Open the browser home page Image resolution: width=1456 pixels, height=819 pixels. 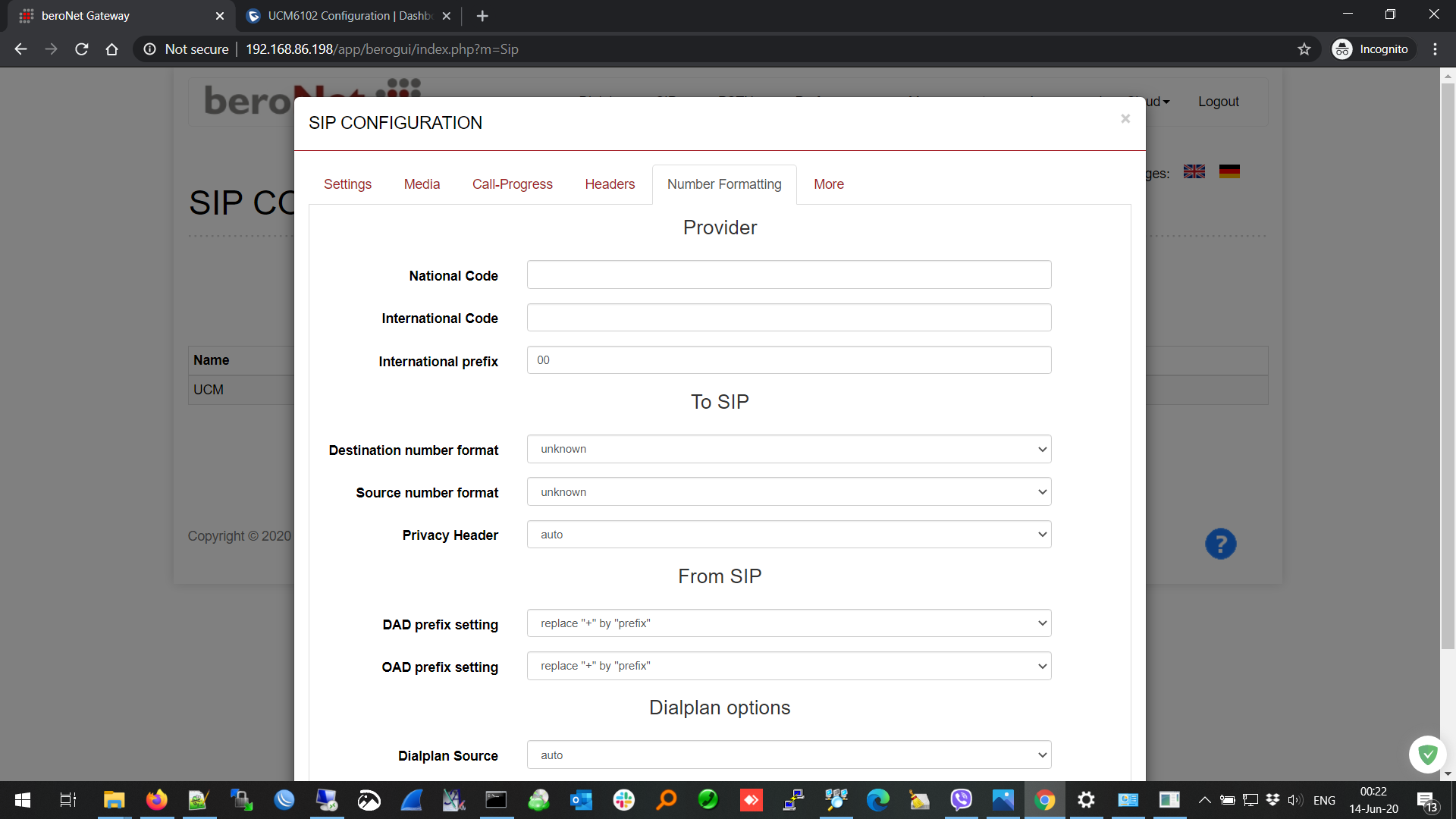[112, 49]
